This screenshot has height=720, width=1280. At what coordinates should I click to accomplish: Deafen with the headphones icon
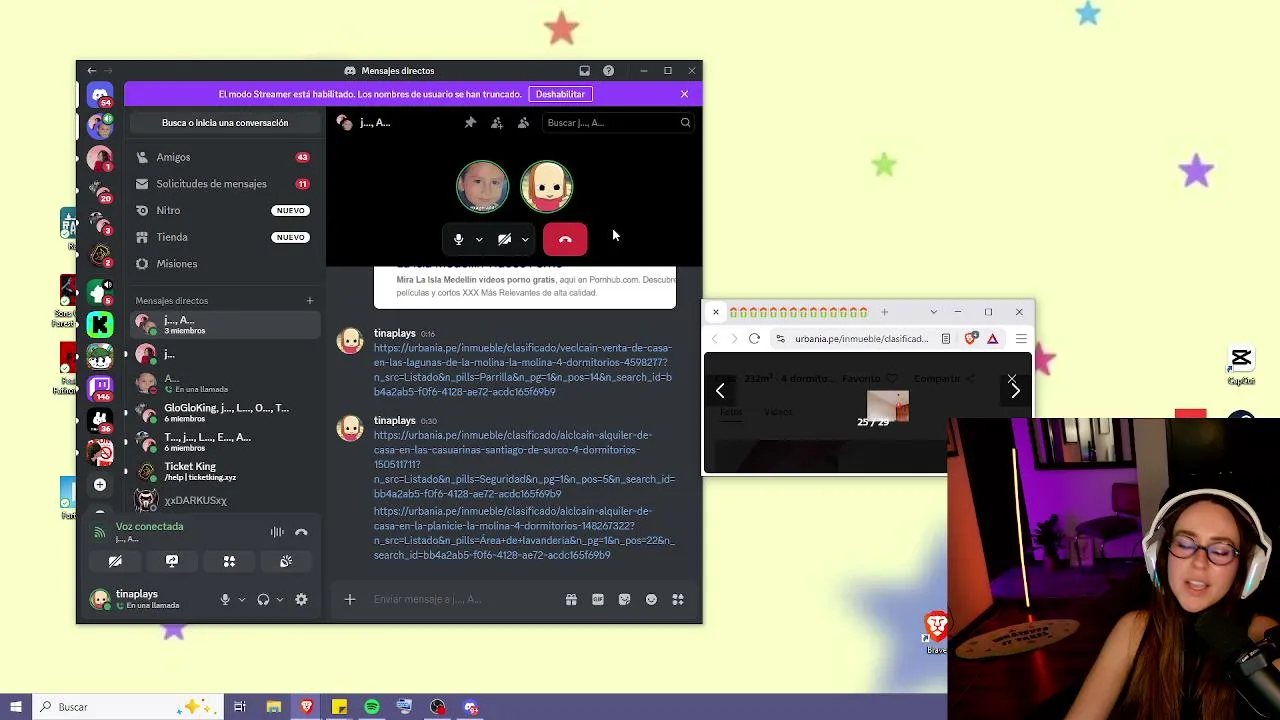[263, 600]
